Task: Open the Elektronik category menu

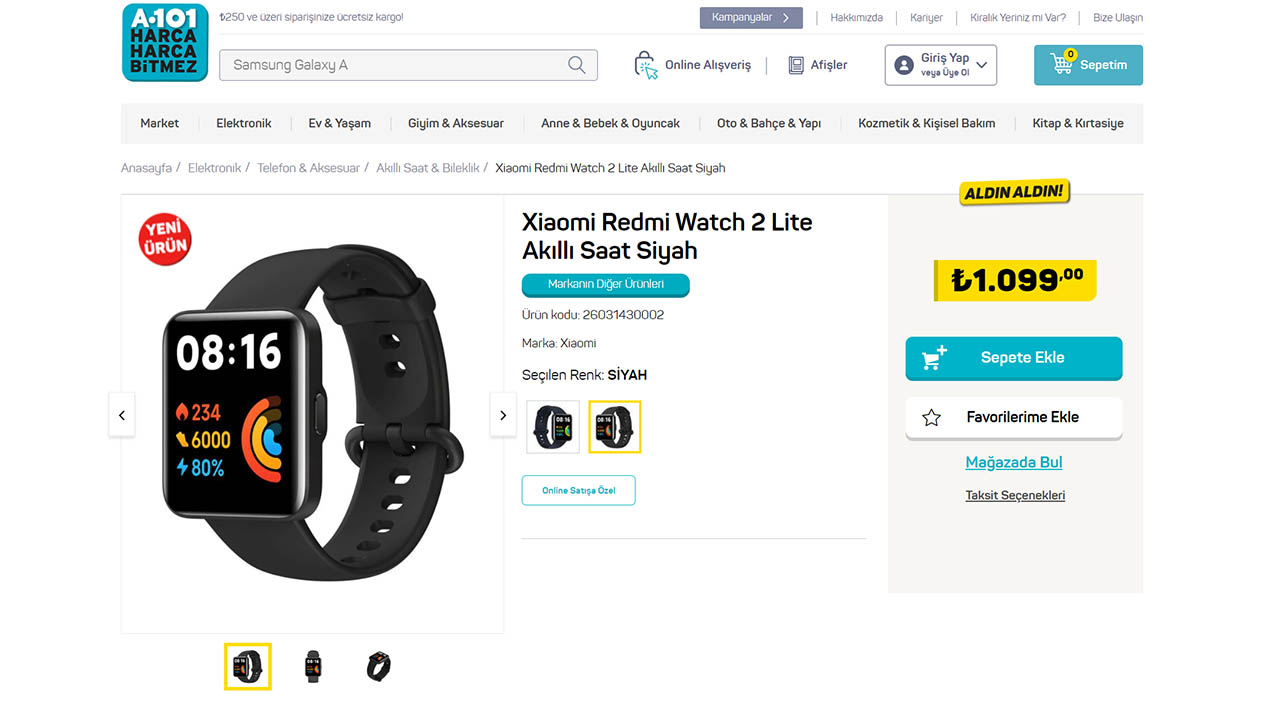Action: coord(244,123)
